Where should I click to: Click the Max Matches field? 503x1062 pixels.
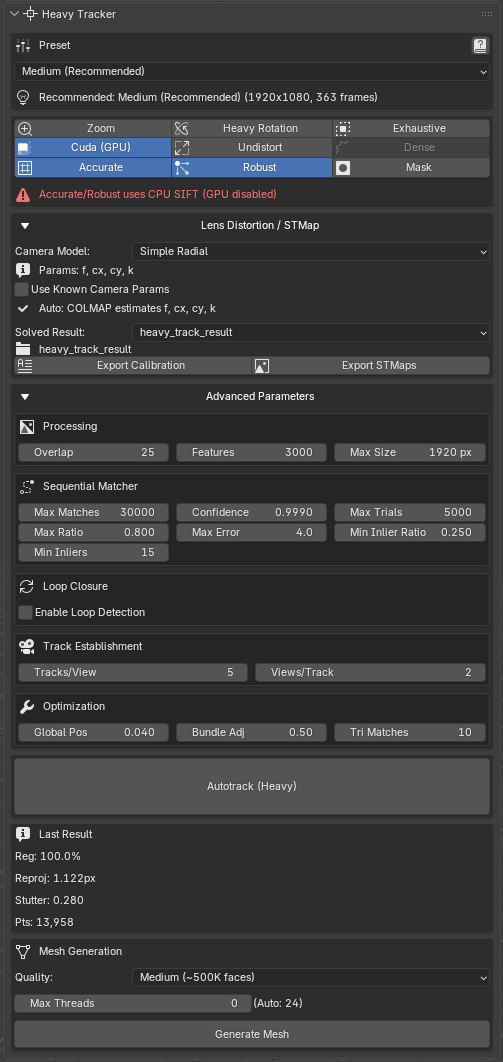(93, 512)
